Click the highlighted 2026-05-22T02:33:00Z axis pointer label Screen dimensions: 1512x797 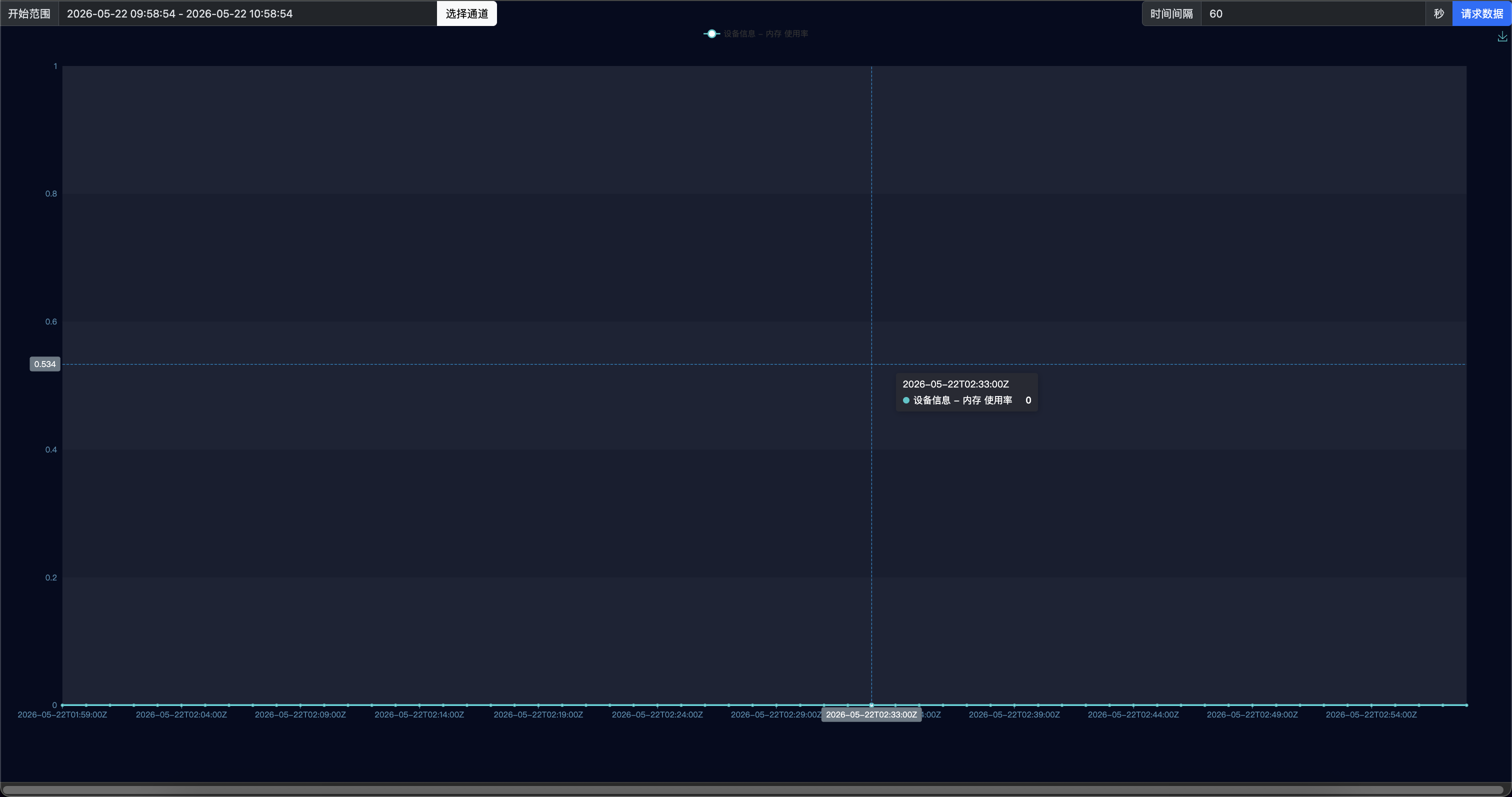coord(871,714)
